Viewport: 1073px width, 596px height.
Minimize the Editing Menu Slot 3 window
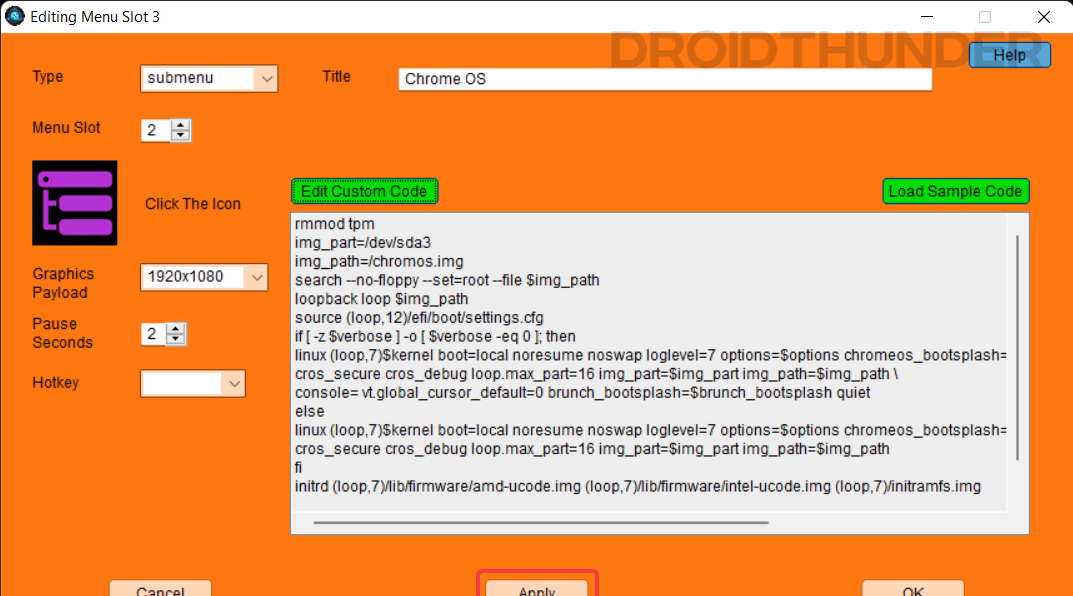point(927,16)
